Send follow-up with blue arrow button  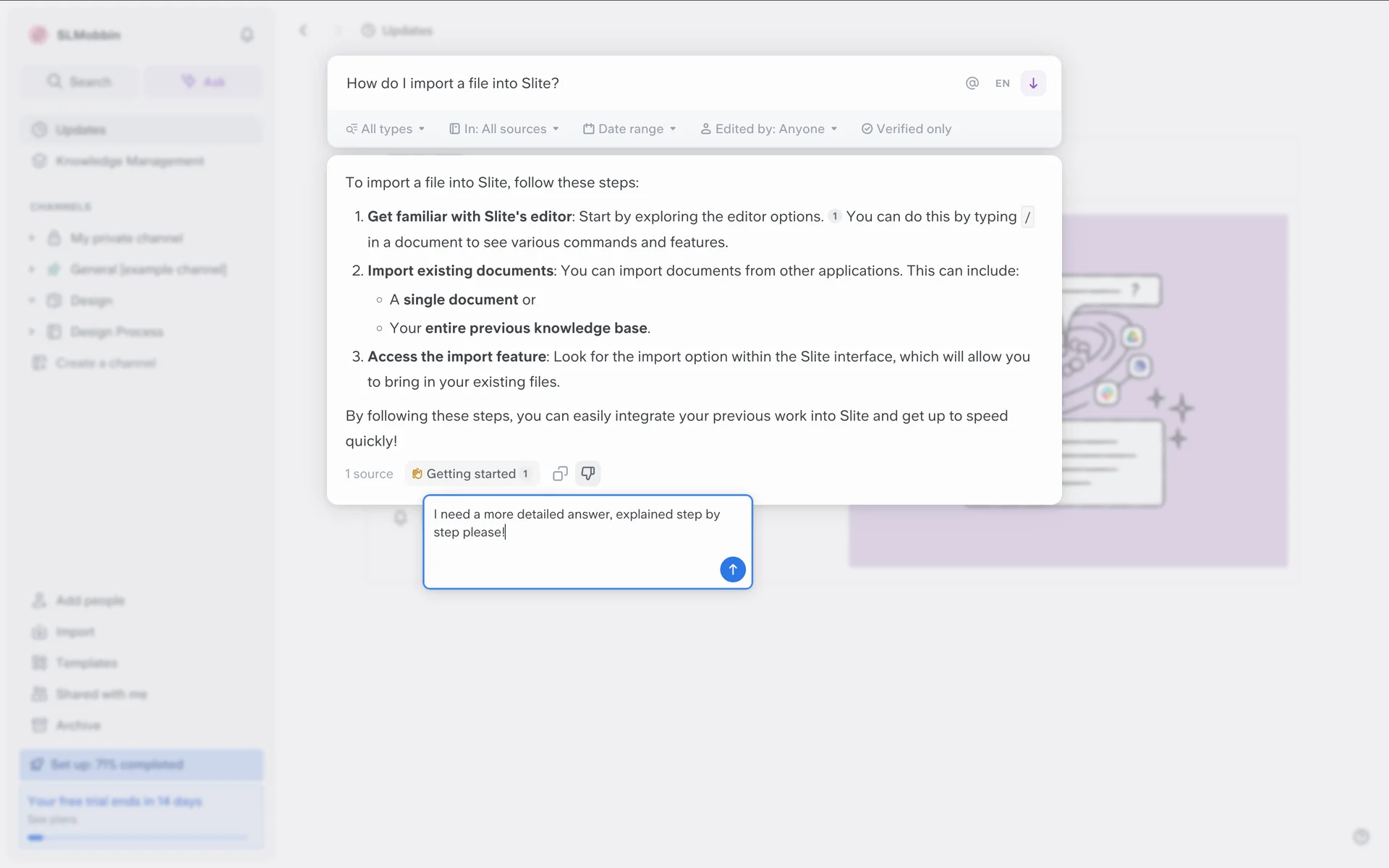[732, 569]
